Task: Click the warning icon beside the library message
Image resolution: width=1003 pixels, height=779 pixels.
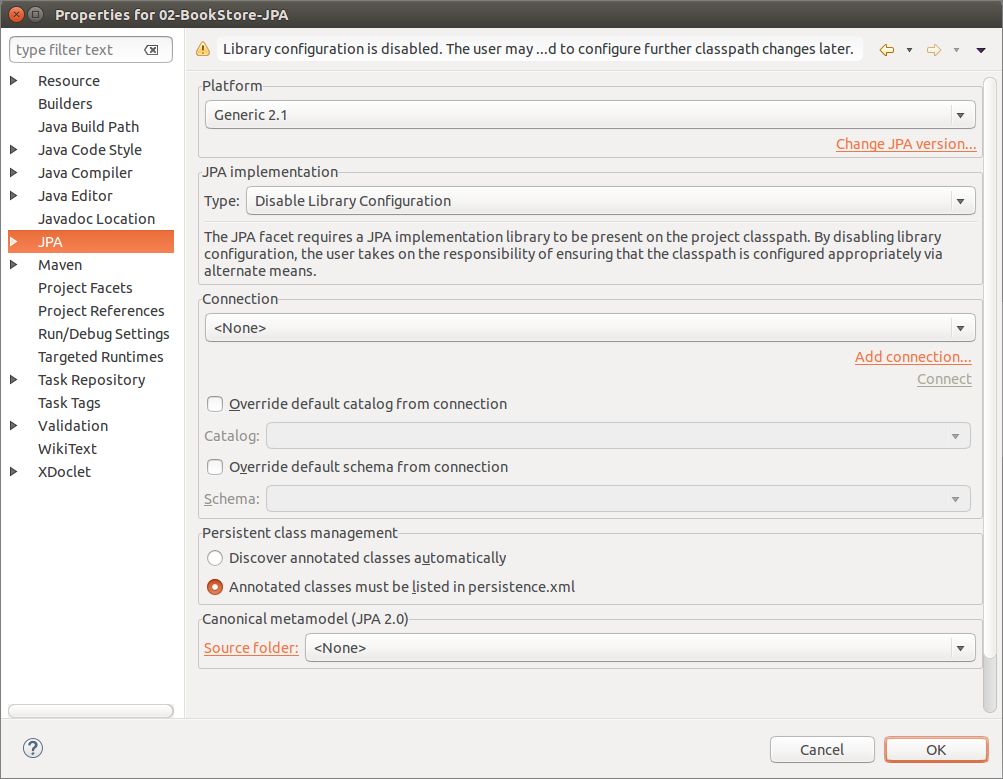Action: 203,49
